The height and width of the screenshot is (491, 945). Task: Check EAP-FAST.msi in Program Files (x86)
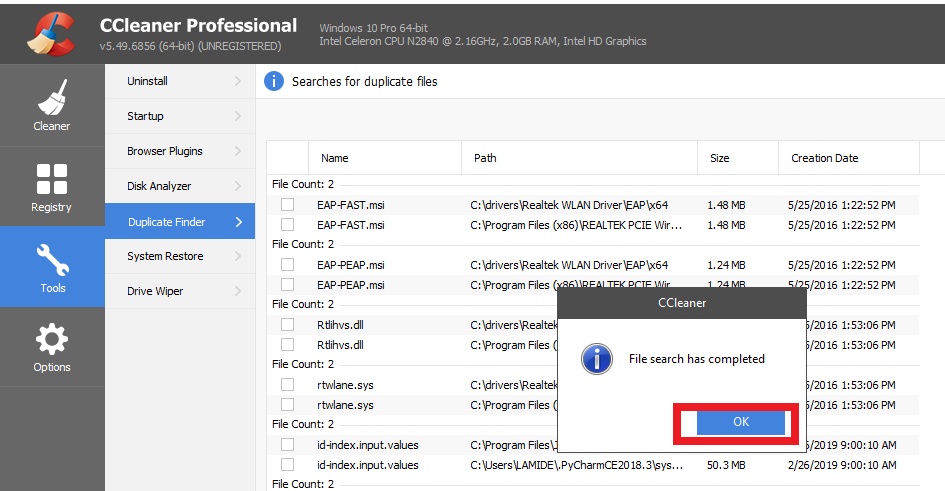[x=287, y=225]
